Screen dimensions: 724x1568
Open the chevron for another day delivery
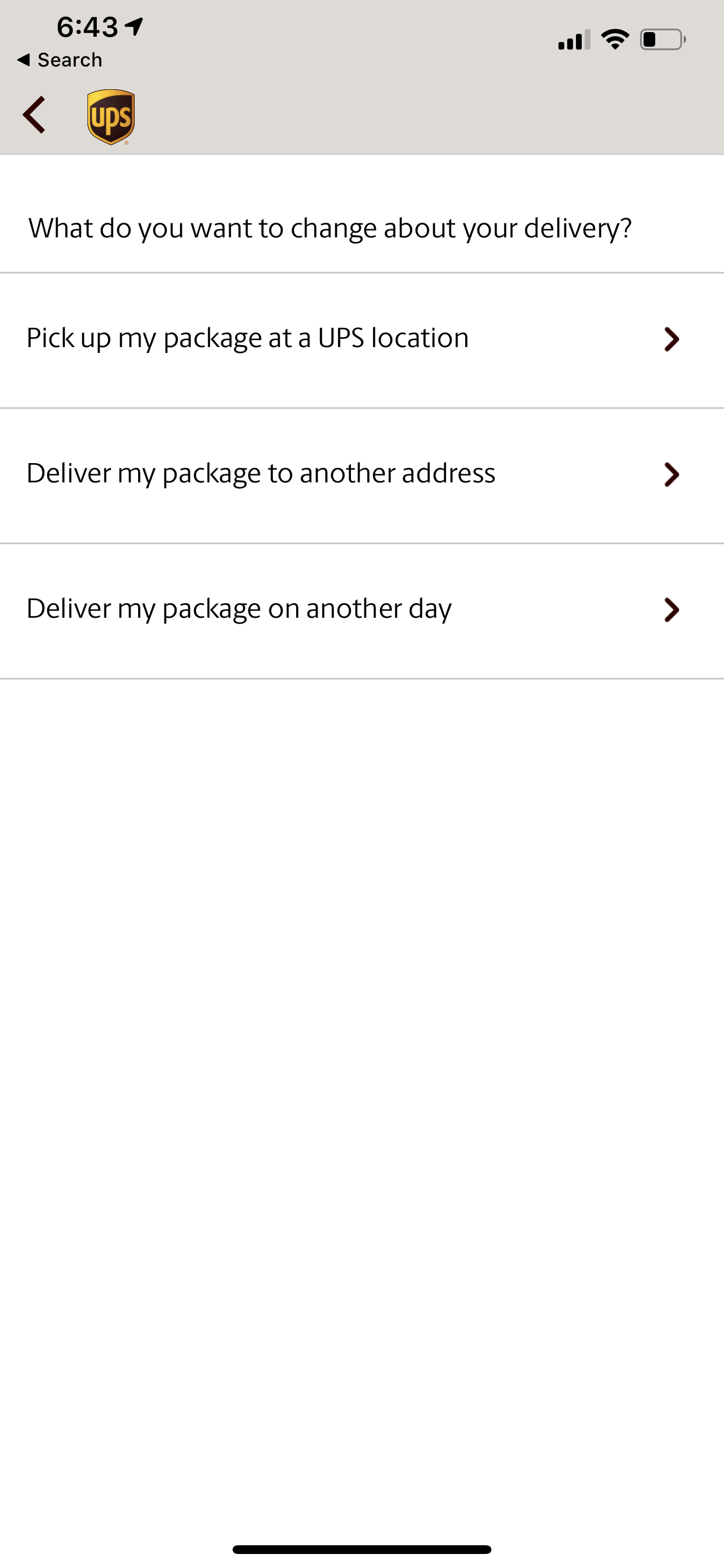pos(671,610)
